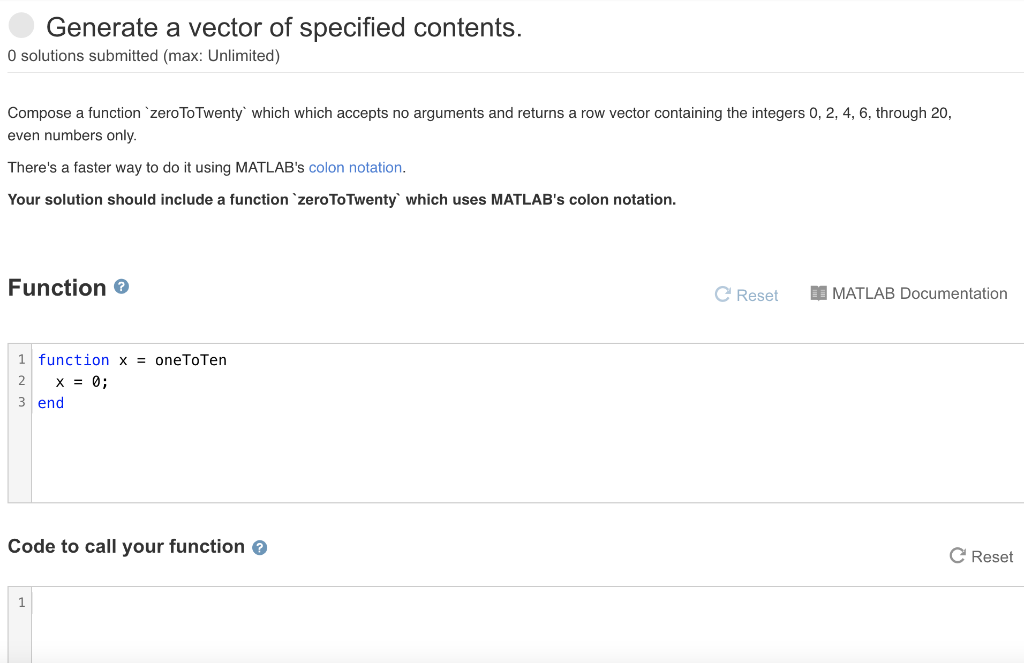The height and width of the screenshot is (663, 1024).
Task: Click on the 'x = 0;' code line
Action: point(82,381)
